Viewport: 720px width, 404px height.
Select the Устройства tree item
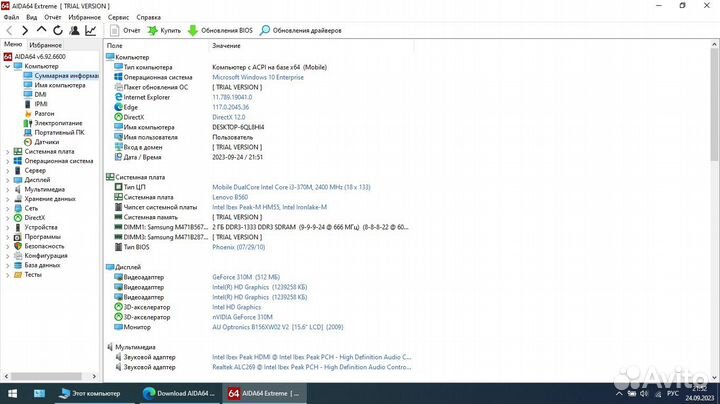point(35,227)
